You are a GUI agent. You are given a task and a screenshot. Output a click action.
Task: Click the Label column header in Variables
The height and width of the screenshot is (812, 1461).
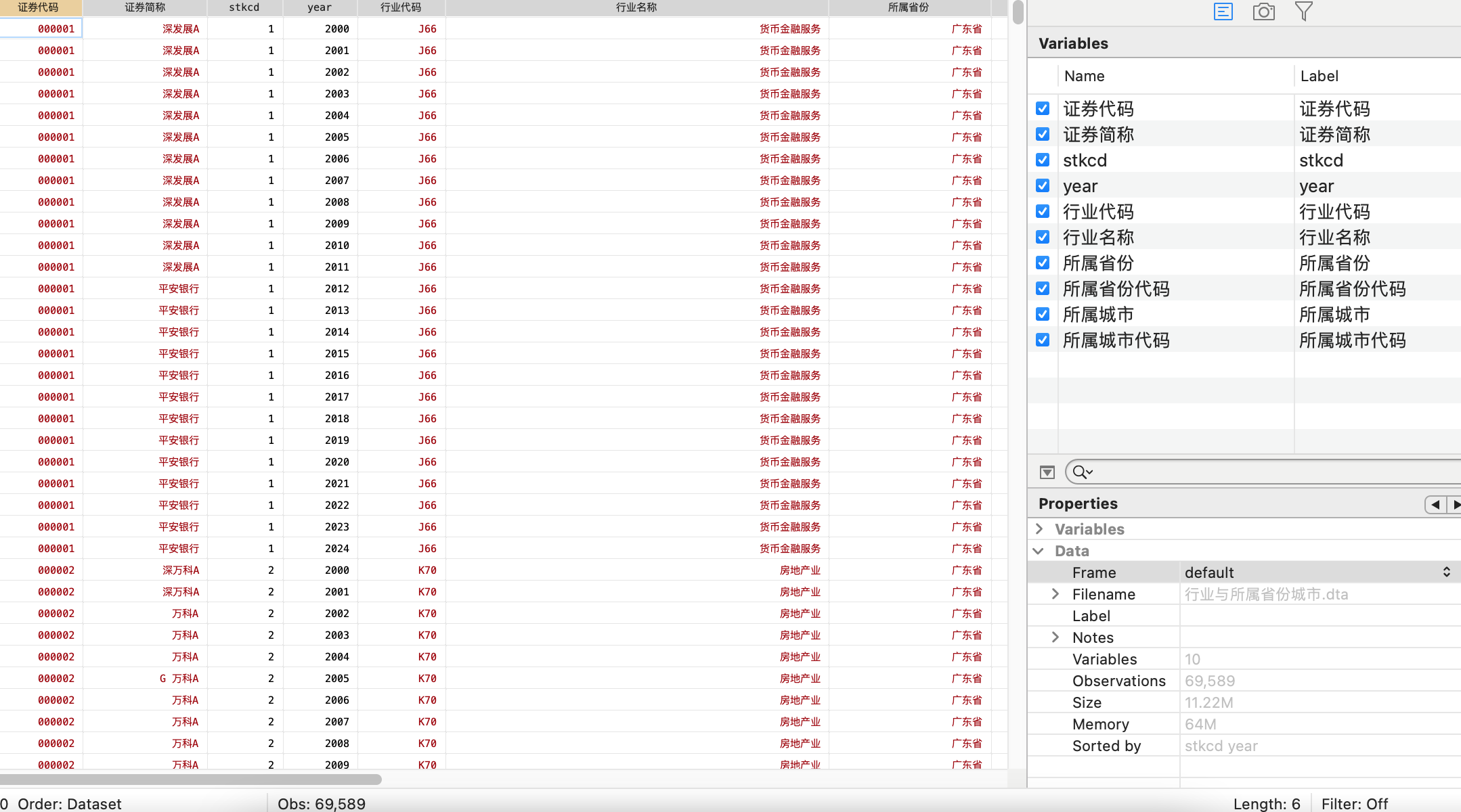click(x=1319, y=76)
